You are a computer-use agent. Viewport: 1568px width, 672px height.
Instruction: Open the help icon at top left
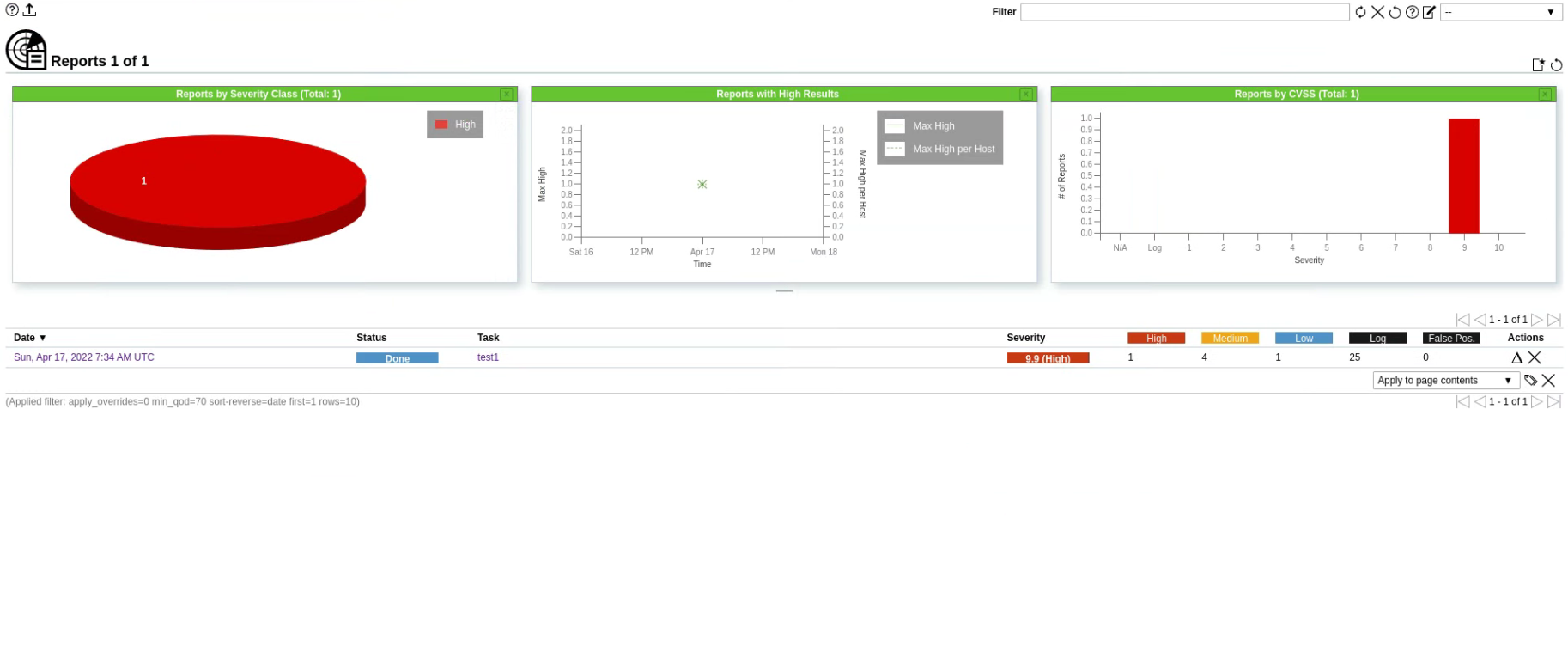click(12, 10)
